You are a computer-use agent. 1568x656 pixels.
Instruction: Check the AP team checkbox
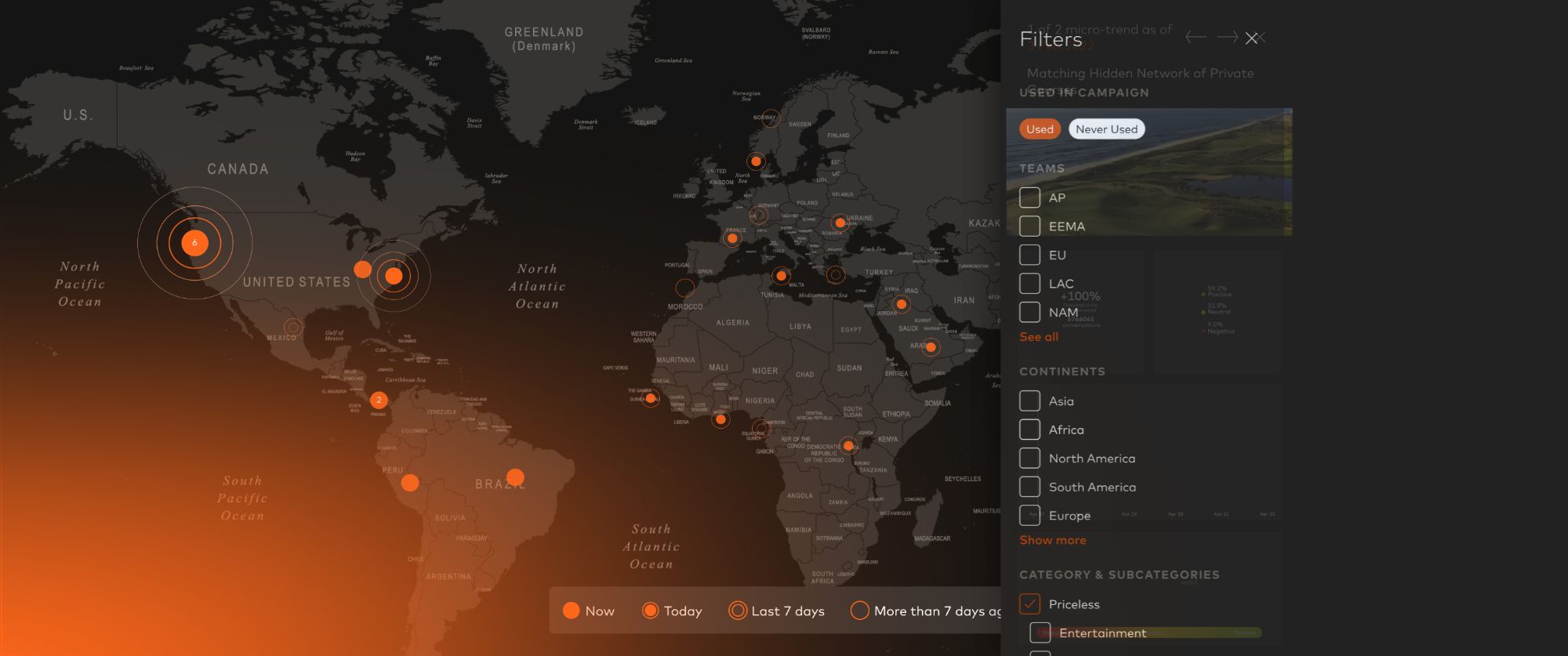coord(1029,198)
